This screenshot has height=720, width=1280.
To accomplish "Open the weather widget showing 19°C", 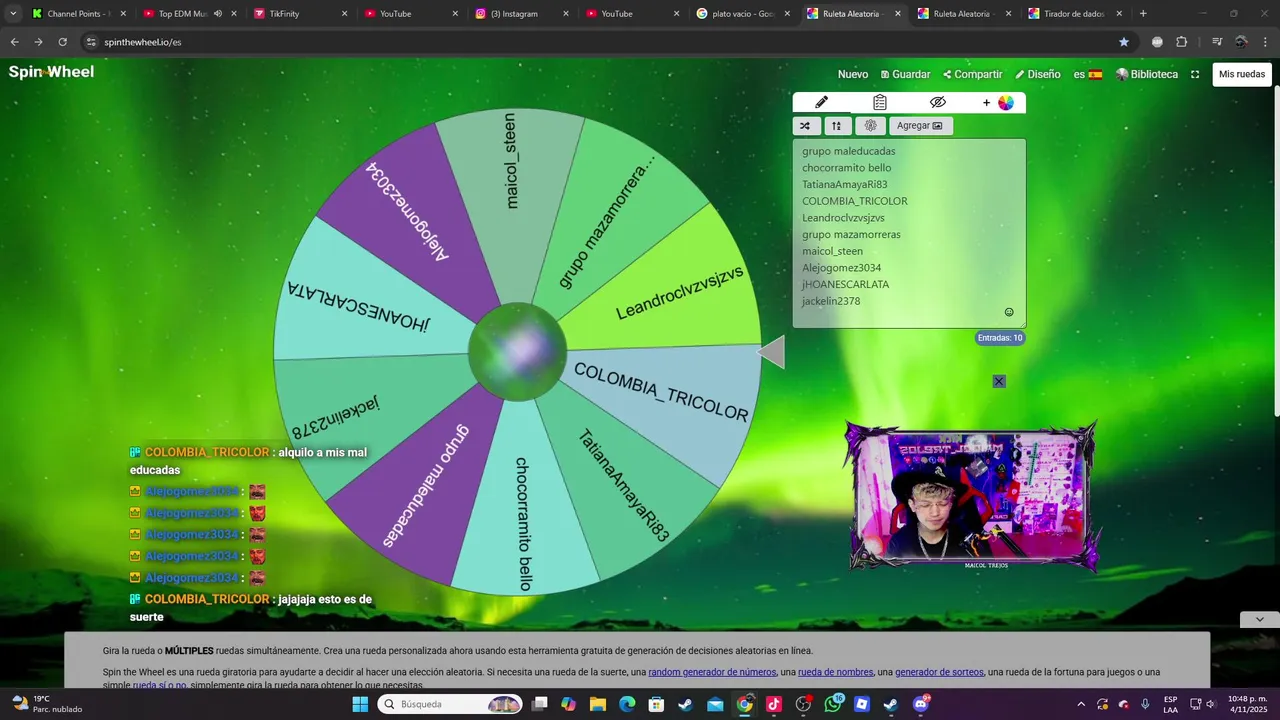I will pos(47,704).
